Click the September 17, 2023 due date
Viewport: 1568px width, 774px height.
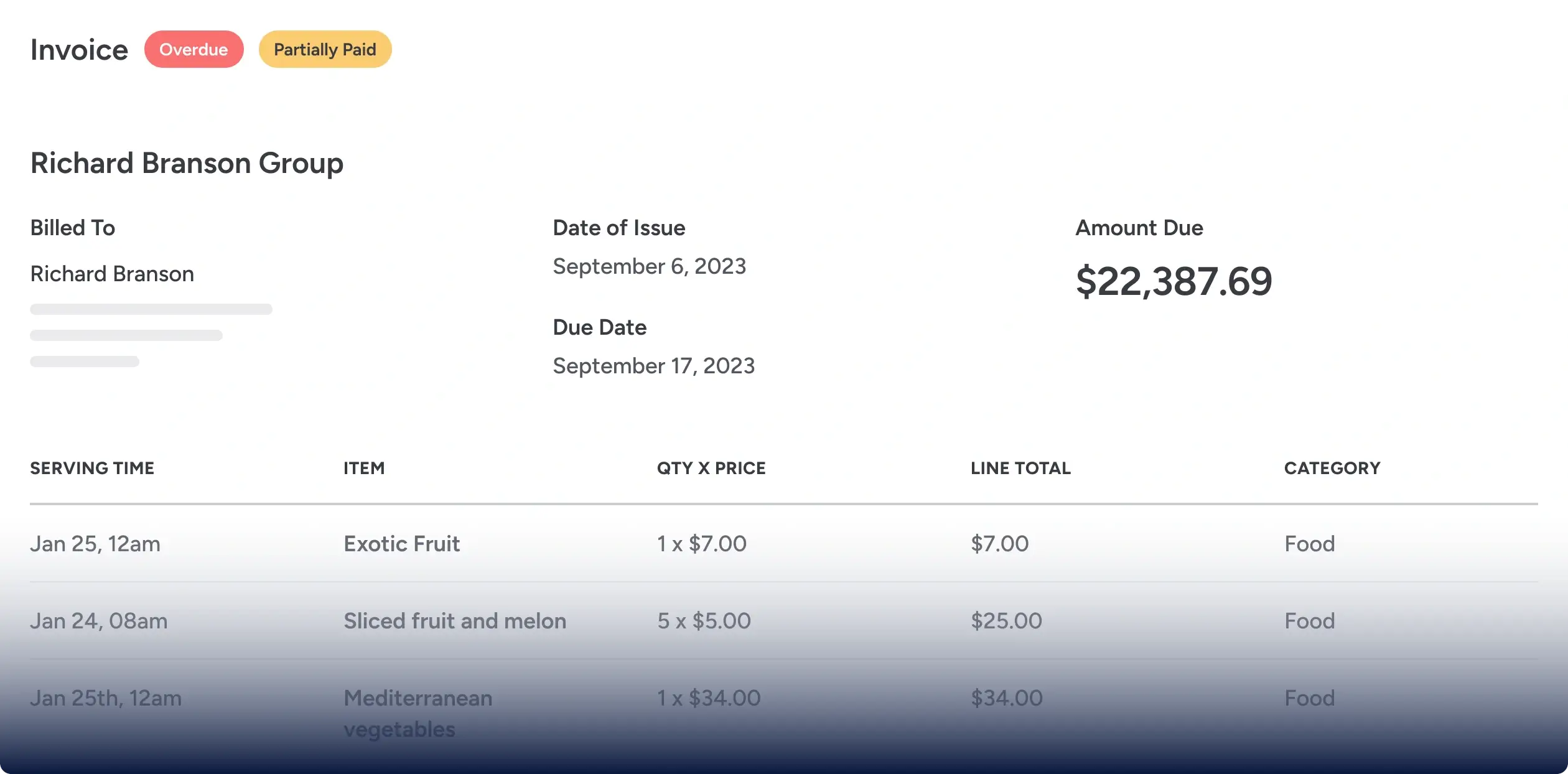pyautogui.click(x=653, y=366)
